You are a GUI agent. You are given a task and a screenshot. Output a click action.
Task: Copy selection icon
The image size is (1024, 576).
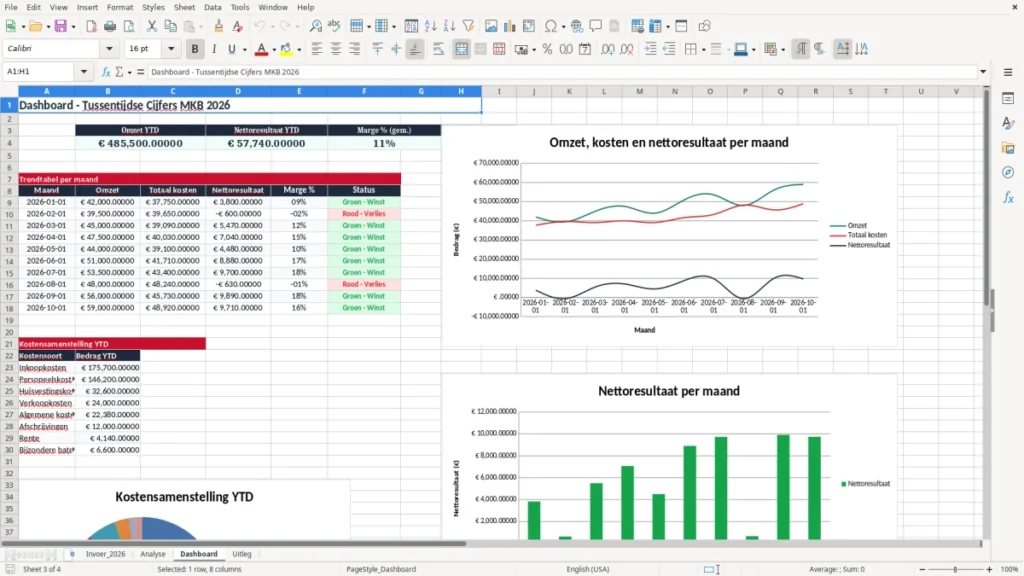tap(170, 26)
